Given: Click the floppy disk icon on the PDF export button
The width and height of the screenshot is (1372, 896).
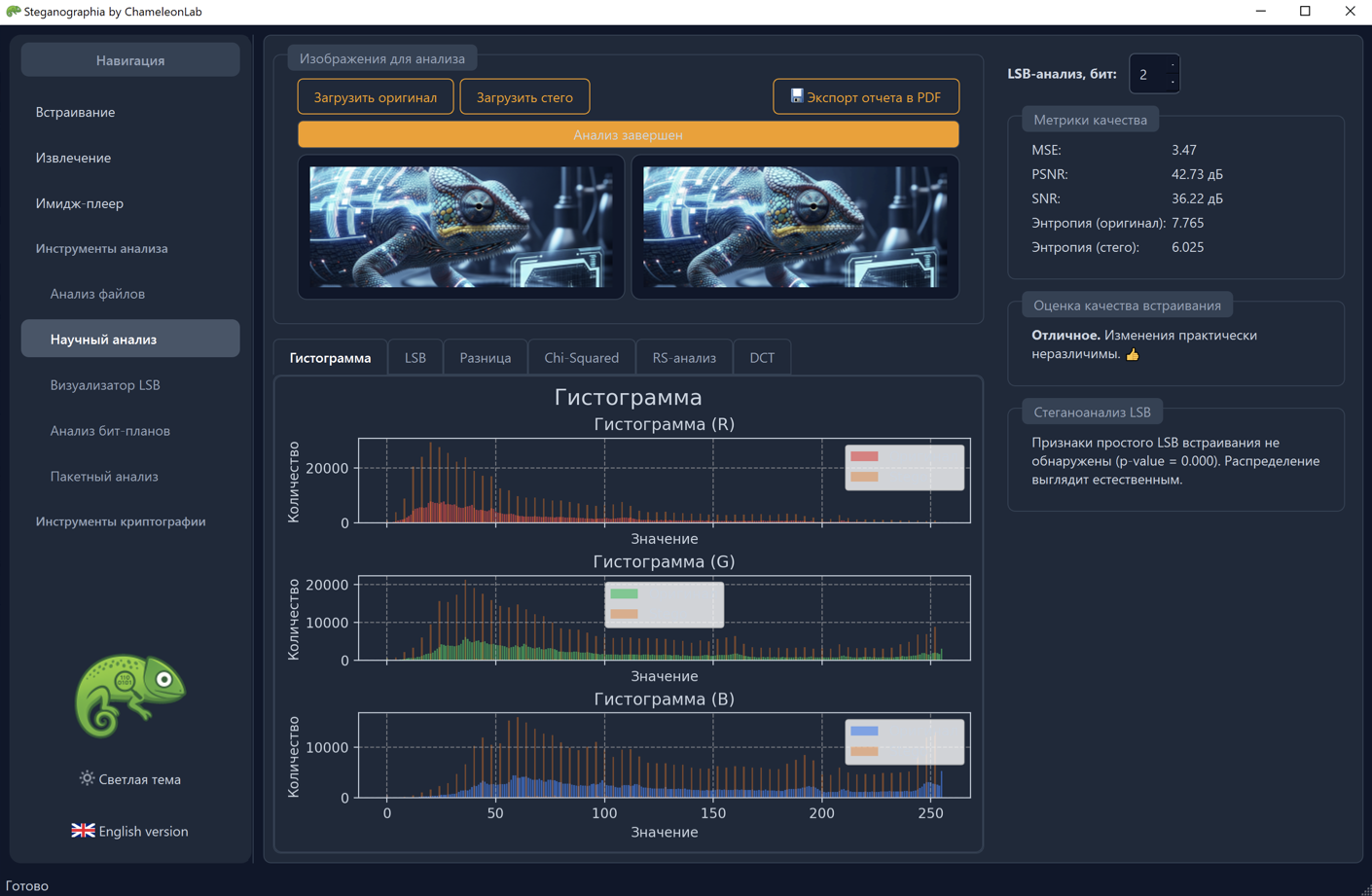Looking at the screenshot, I should tap(796, 96).
